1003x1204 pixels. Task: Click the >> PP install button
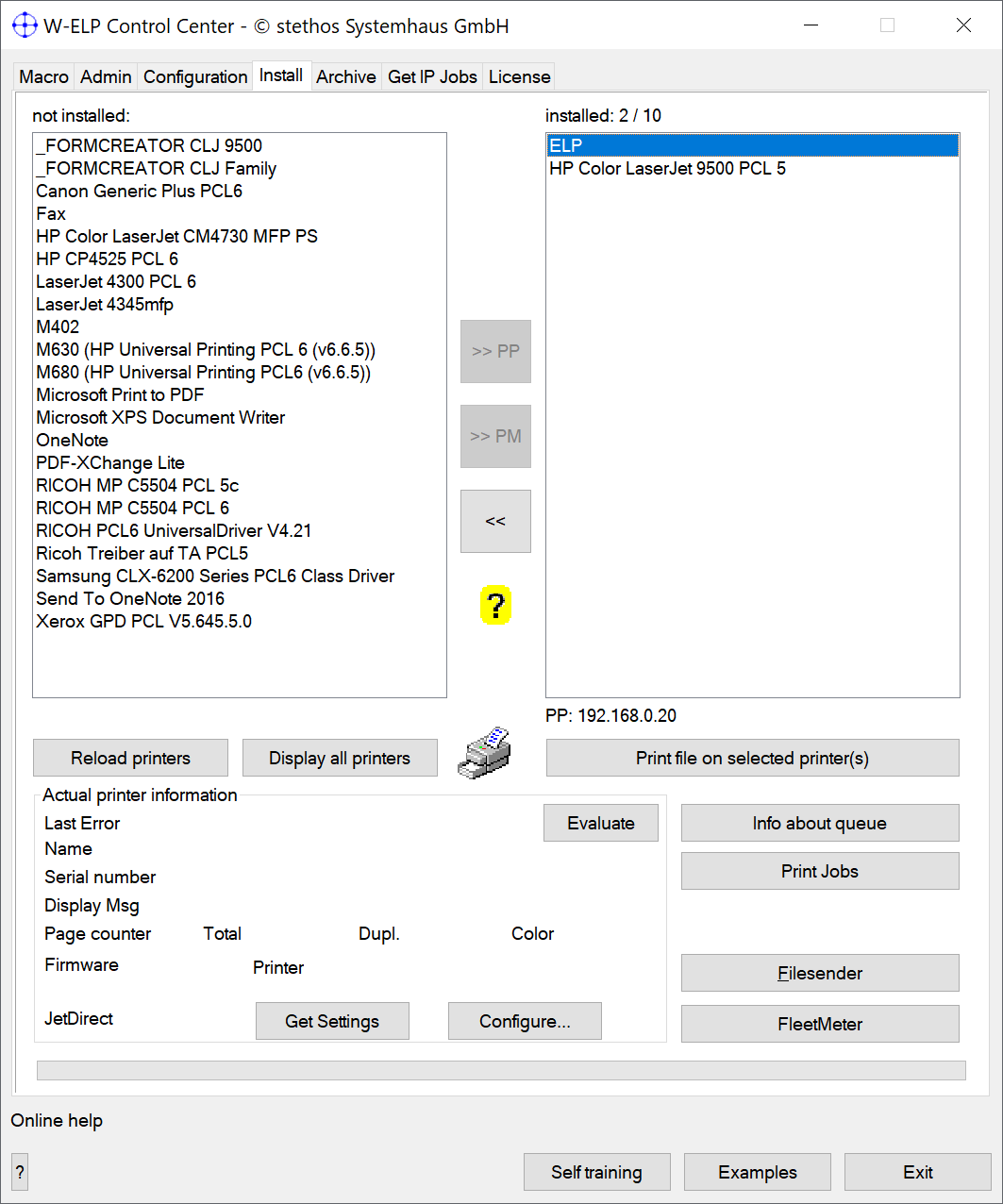[x=495, y=351]
